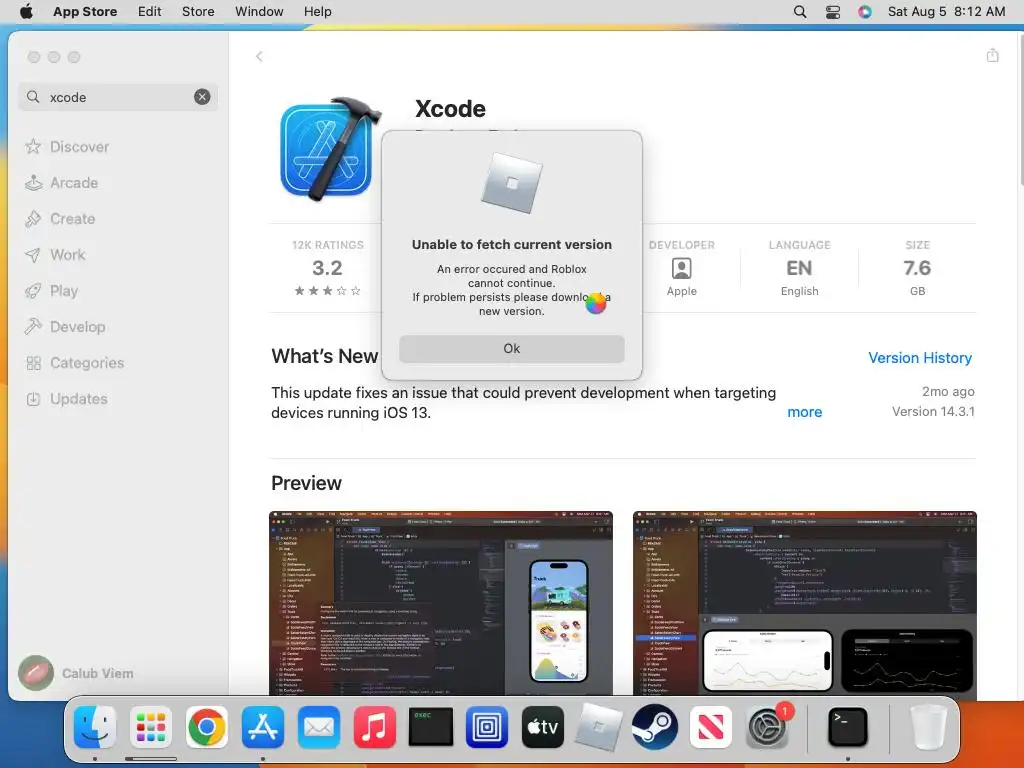This screenshot has width=1024, height=768.
Task: Click the search field containing xcode
Action: [118, 97]
